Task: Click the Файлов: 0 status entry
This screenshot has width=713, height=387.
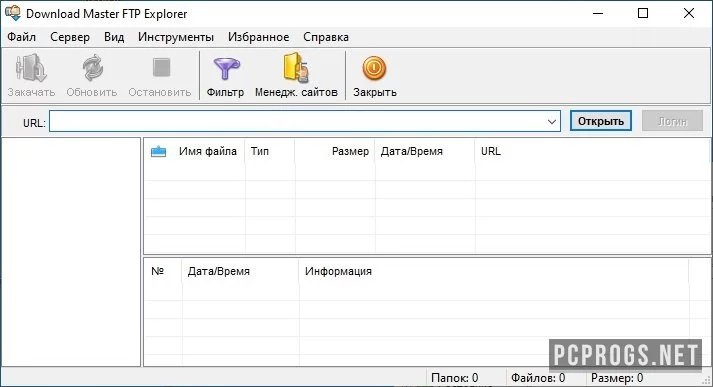Action: coord(538,377)
